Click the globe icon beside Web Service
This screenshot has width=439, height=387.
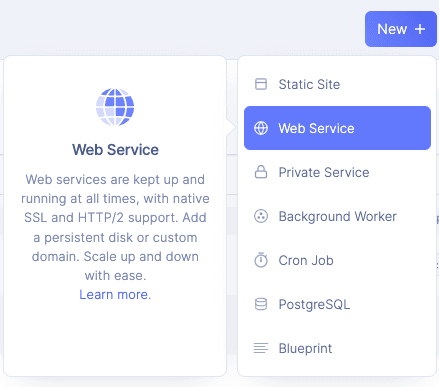[x=261, y=128]
